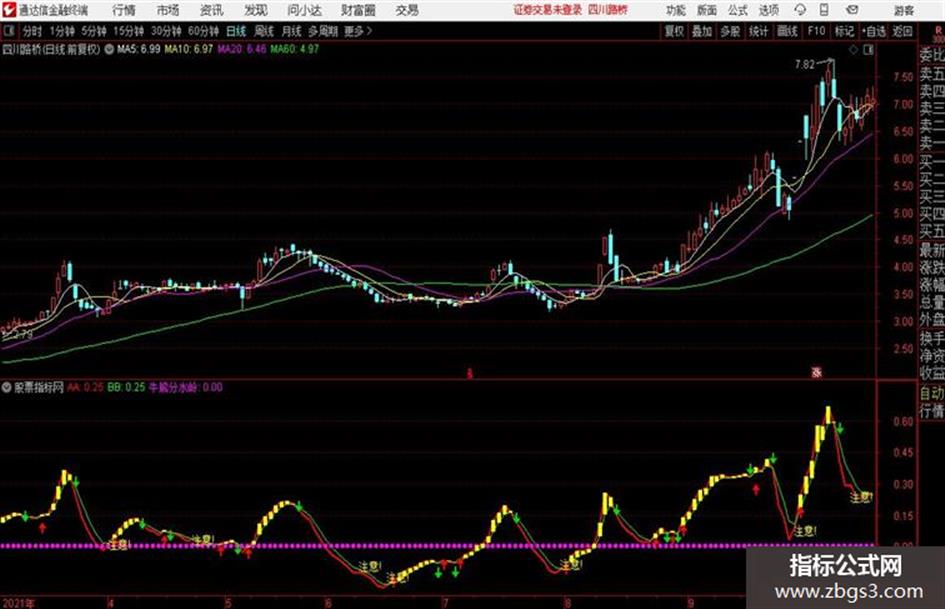
Task: Open the mail envelope icon
Action: (x=852, y=10)
